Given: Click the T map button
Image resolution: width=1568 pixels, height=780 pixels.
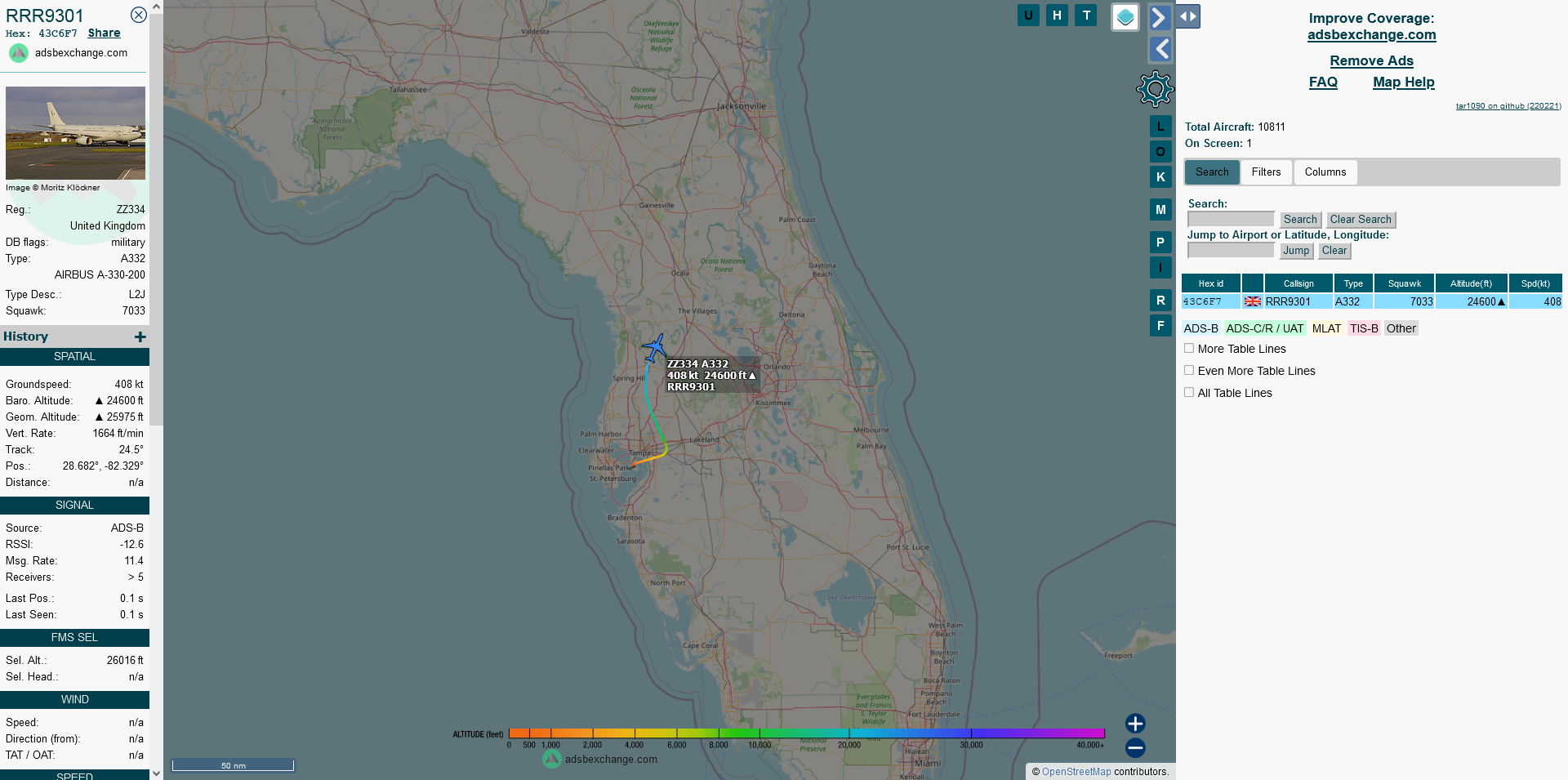Looking at the screenshot, I should (x=1086, y=16).
